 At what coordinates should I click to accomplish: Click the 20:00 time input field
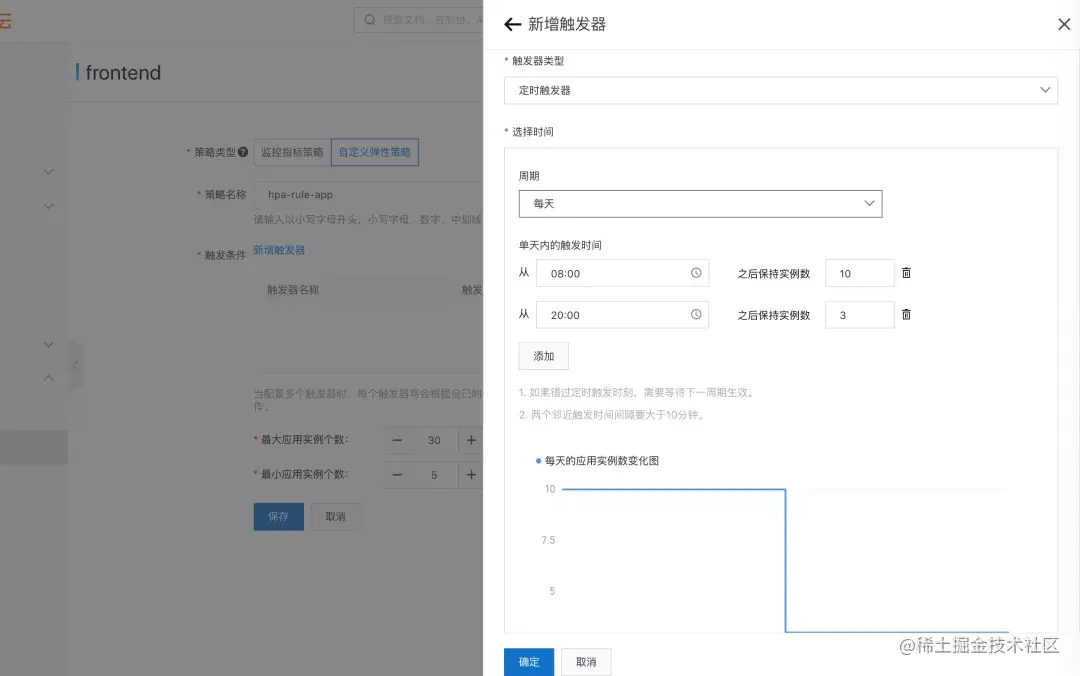(622, 315)
